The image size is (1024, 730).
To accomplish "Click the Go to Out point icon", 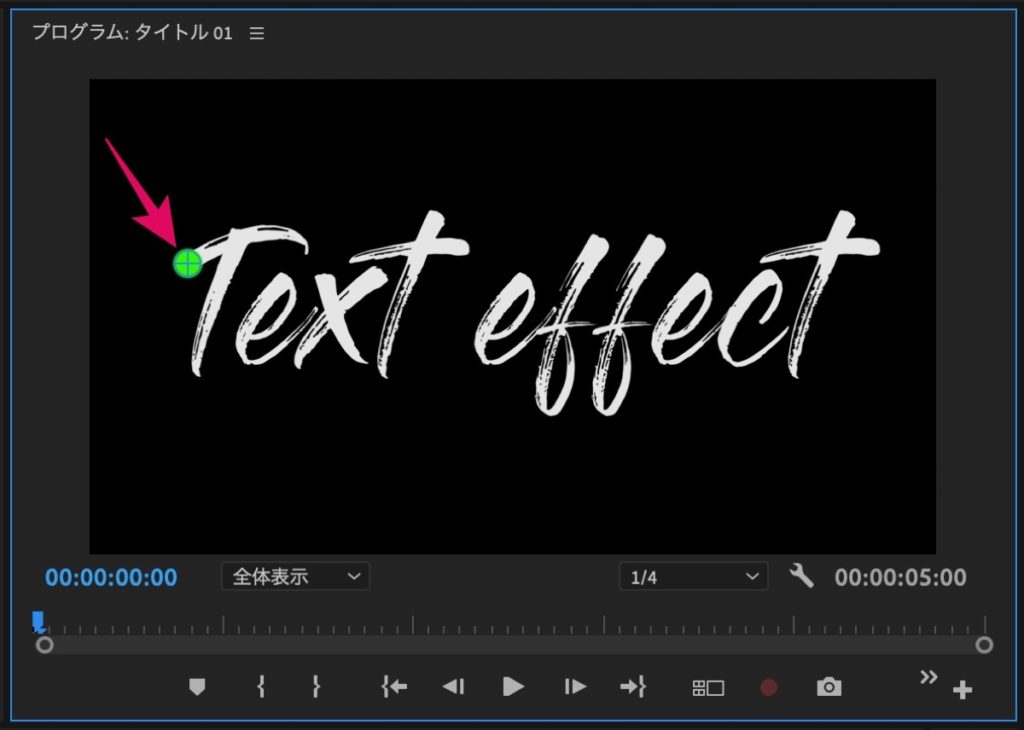I will (x=633, y=686).
